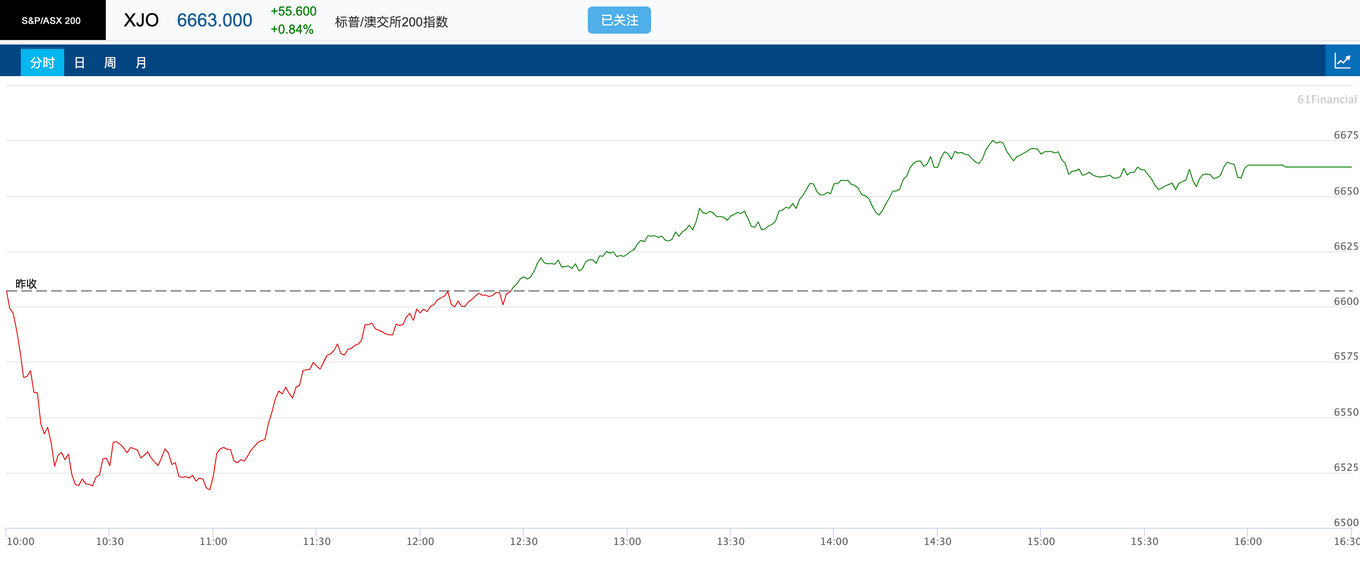The width and height of the screenshot is (1360, 561).
Task: Click the 11:30 time axis label
Action: pos(317,542)
